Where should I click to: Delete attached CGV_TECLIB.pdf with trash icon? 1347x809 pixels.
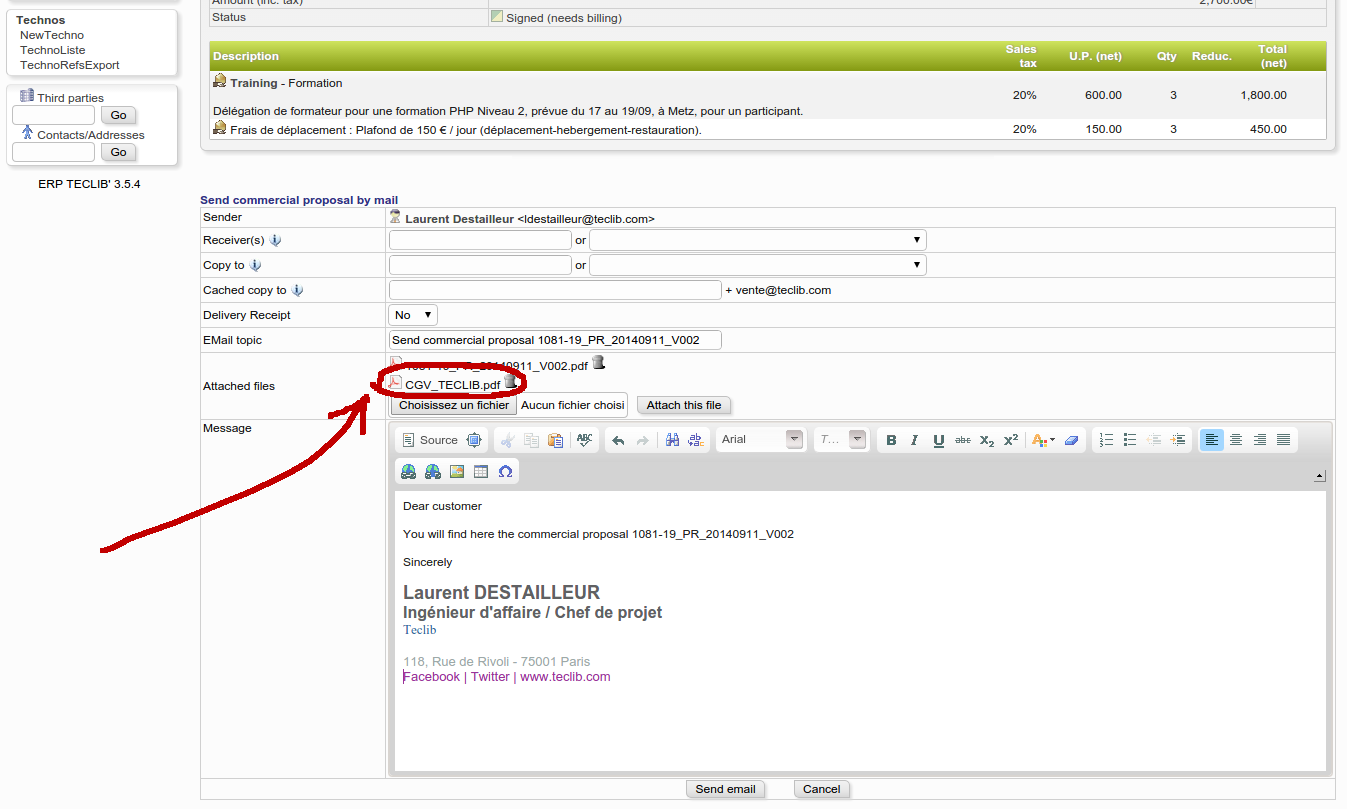point(511,383)
